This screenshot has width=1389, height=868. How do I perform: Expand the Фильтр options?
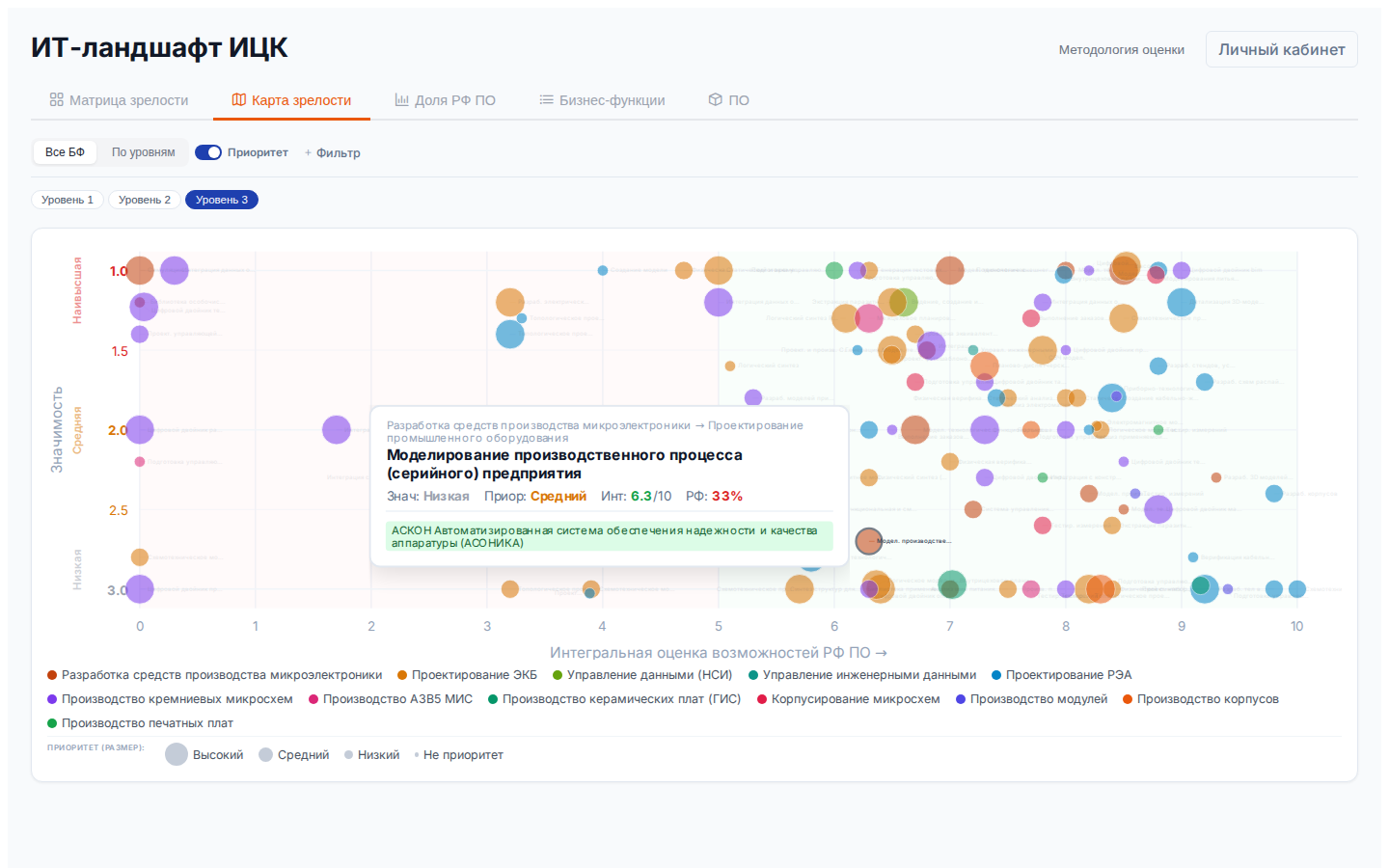(338, 152)
